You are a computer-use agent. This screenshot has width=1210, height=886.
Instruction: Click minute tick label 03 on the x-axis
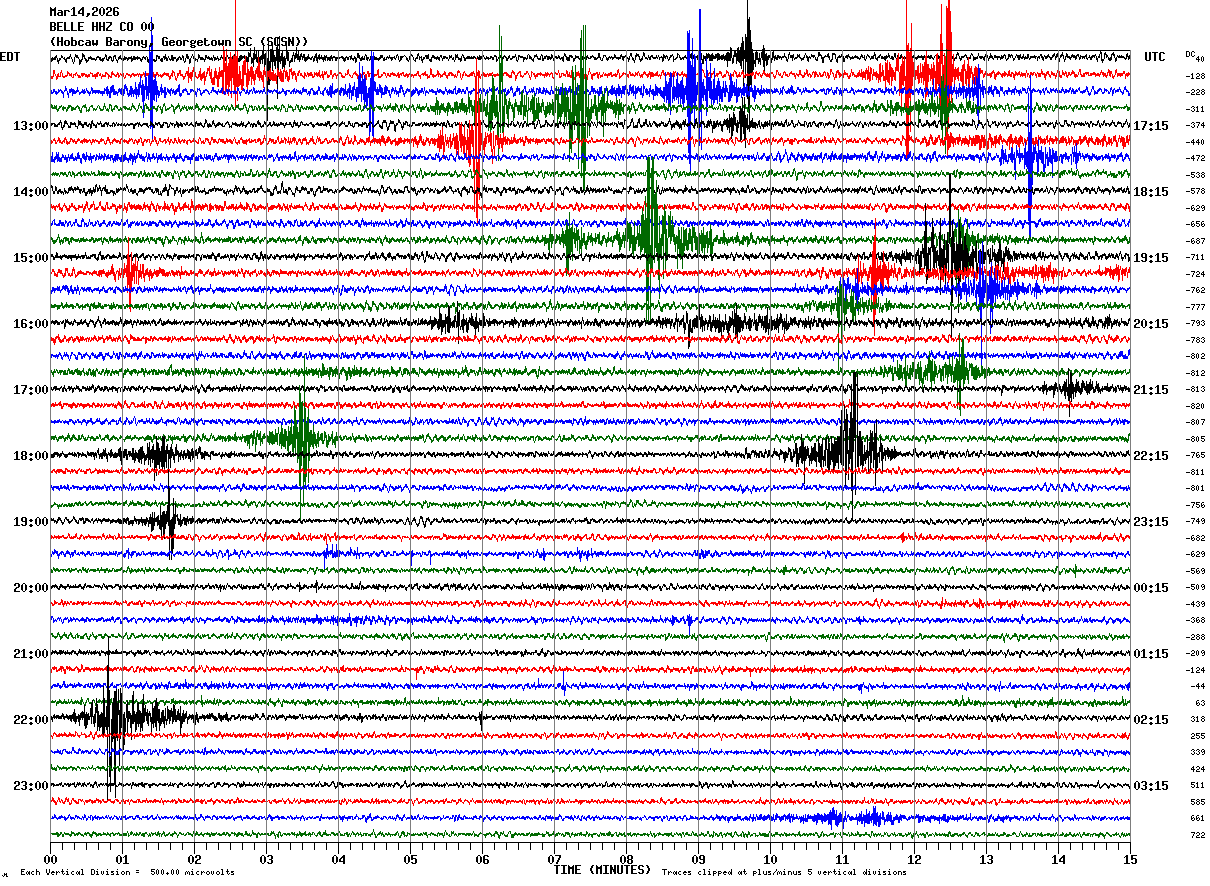click(x=266, y=858)
